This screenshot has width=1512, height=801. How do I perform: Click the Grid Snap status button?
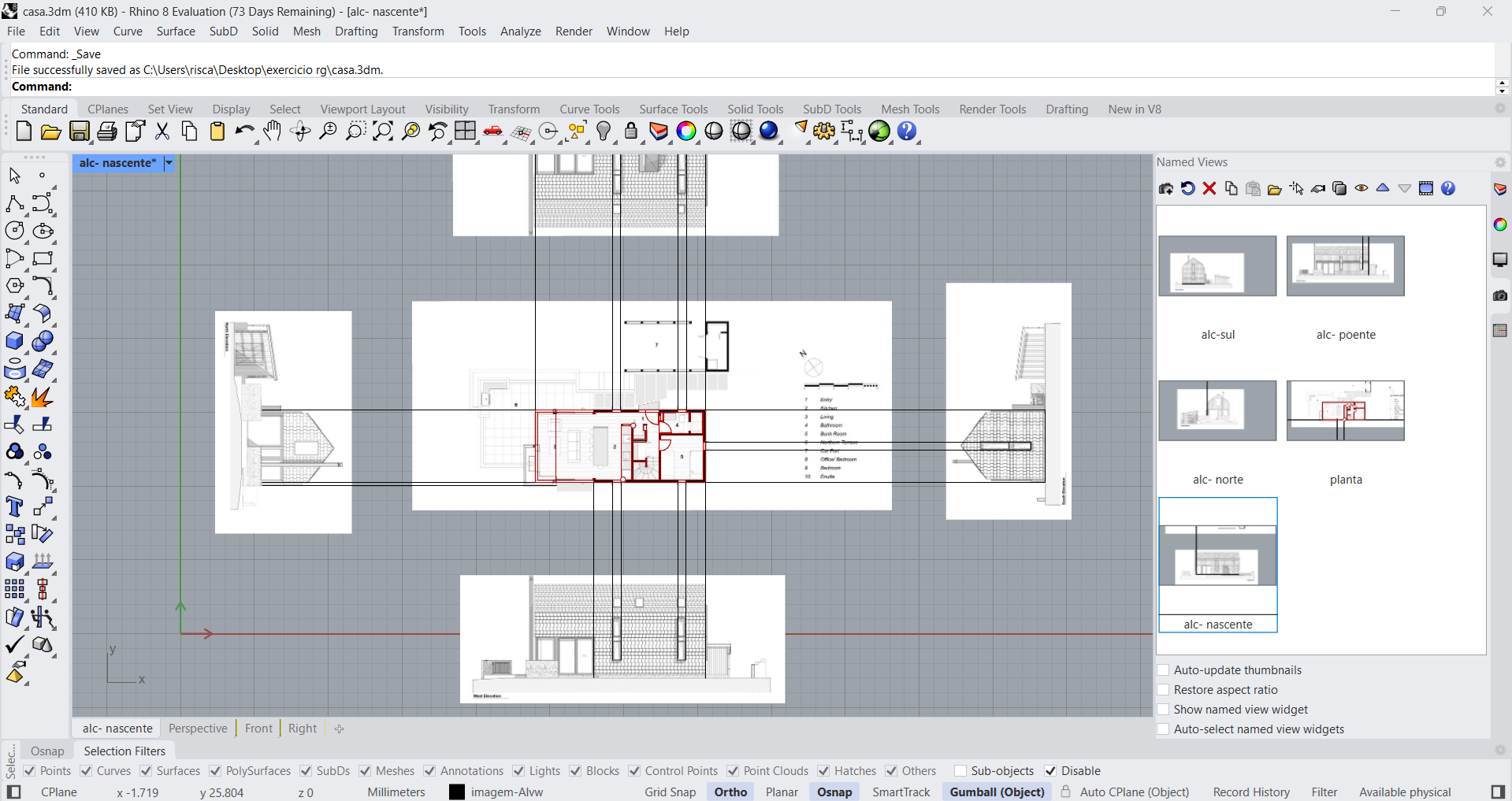pos(670,792)
